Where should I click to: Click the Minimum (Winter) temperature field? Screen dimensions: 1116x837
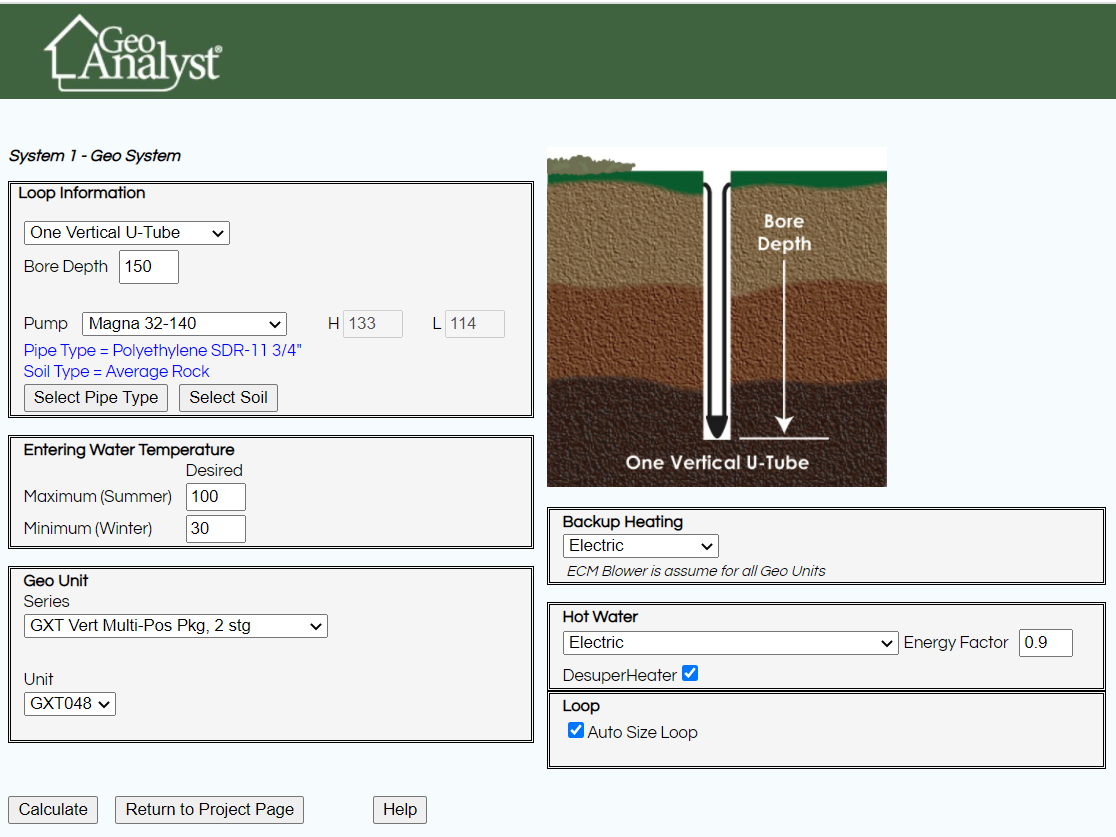216,529
